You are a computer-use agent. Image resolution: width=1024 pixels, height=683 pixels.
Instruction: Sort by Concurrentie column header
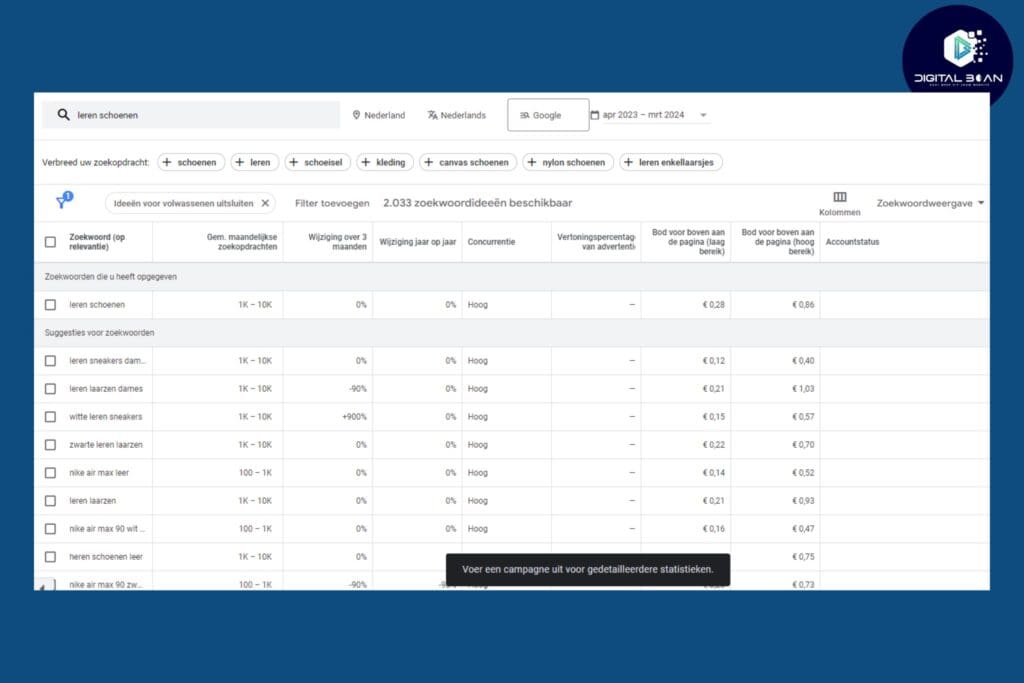[x=491, y=242]
